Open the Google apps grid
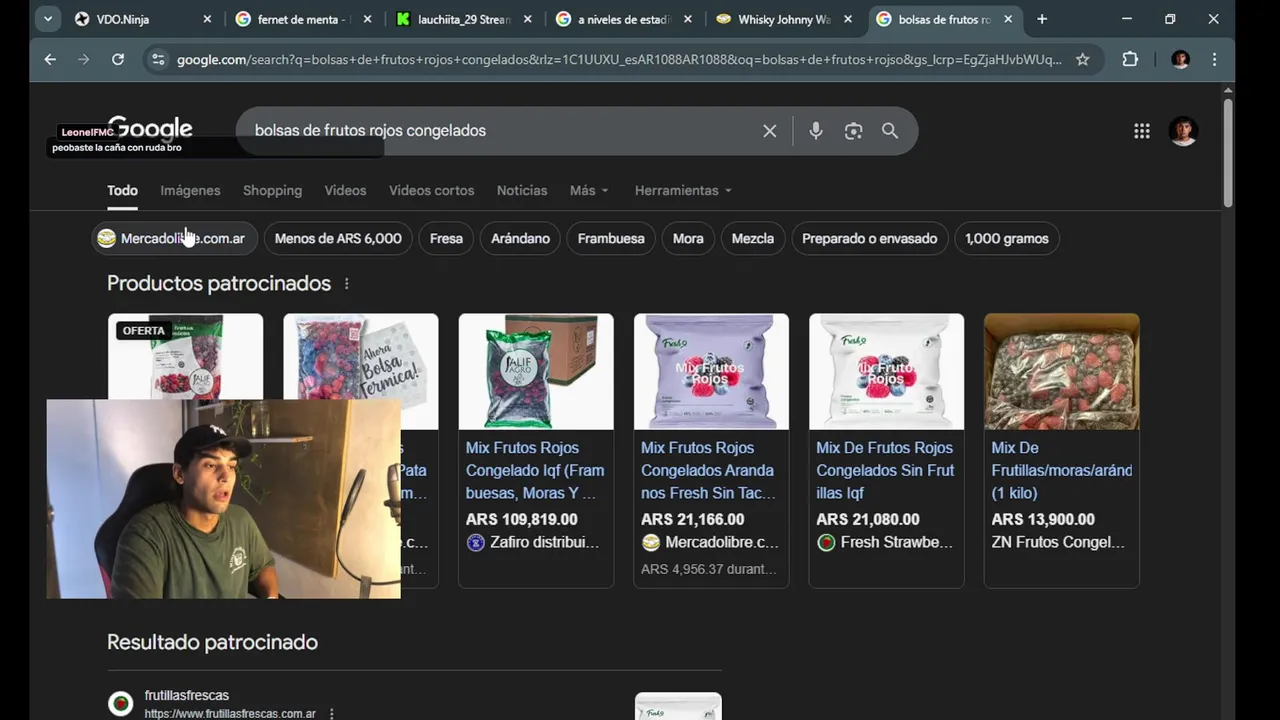The width and height of the screenshot is (1280, 720). pos(1141,131)
